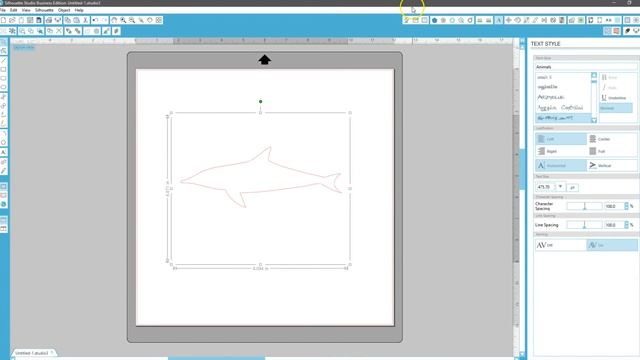Open the Help menu
Image resolution: width=640 pixels, height=360 pixels.
tap(79, 10)
